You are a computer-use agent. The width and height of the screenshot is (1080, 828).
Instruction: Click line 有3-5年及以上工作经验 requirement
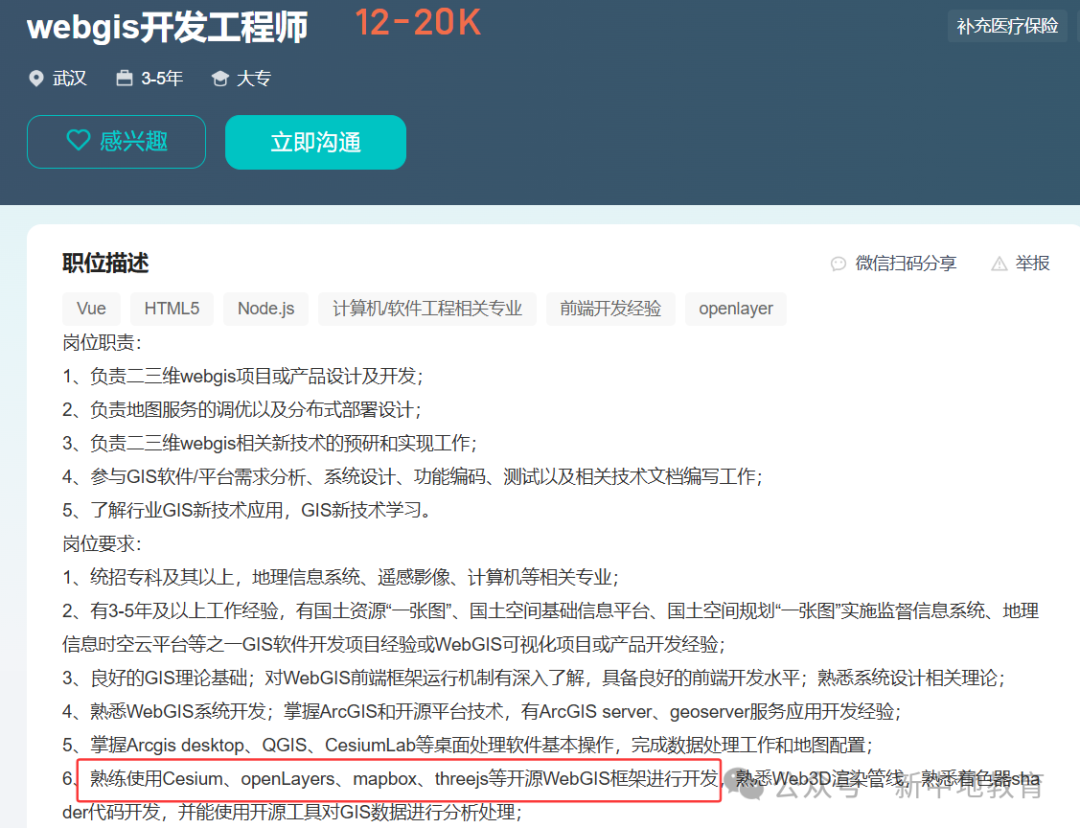coord(550,628)
